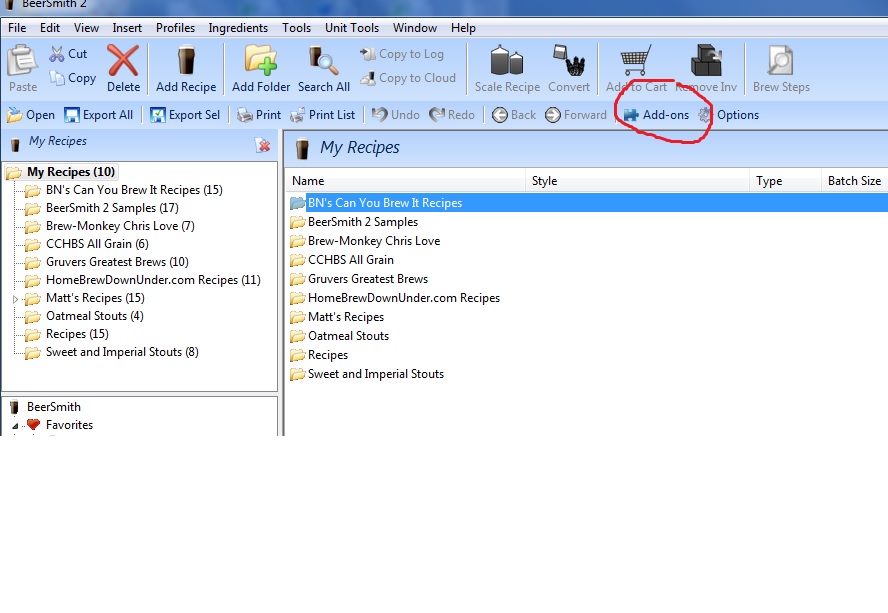Open the Add-ons dialog
Image resolution: width=888 pixels, height=613 pixels.
point(656,115)
